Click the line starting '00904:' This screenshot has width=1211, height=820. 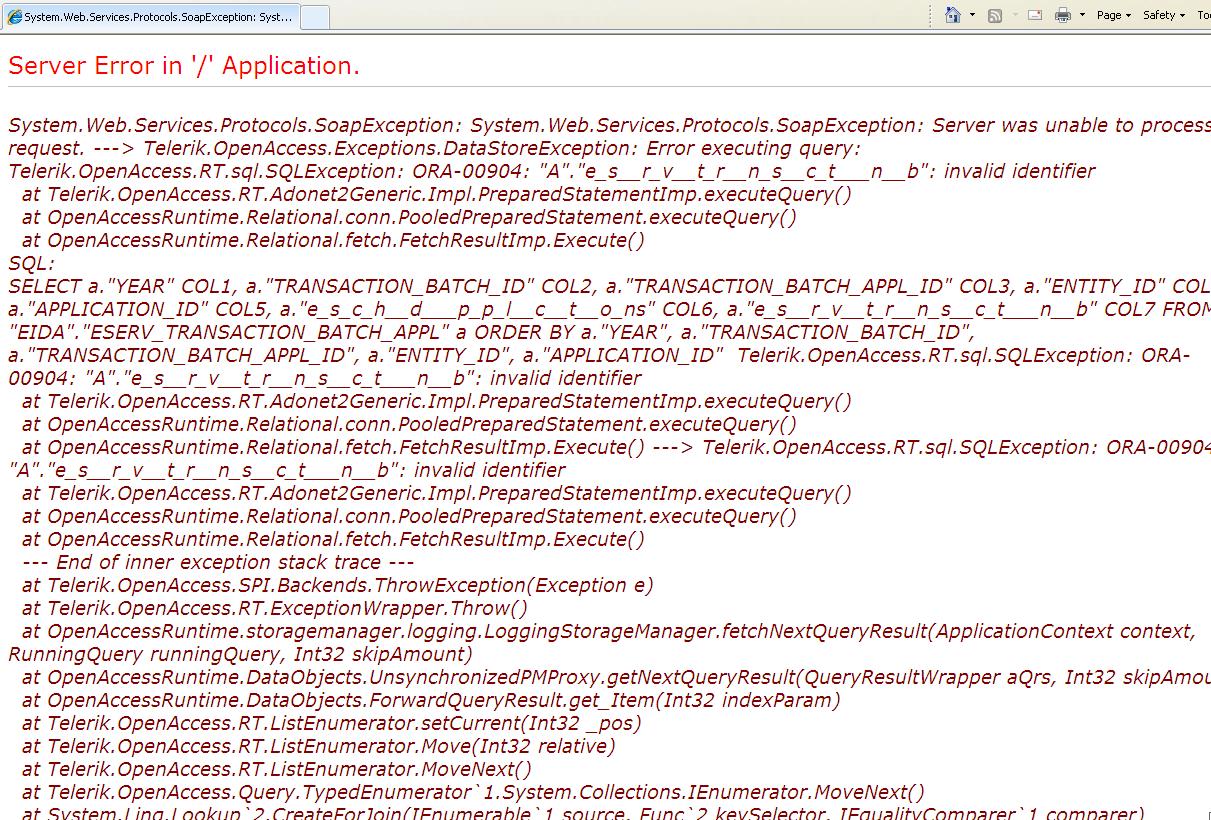pos(325,378)
